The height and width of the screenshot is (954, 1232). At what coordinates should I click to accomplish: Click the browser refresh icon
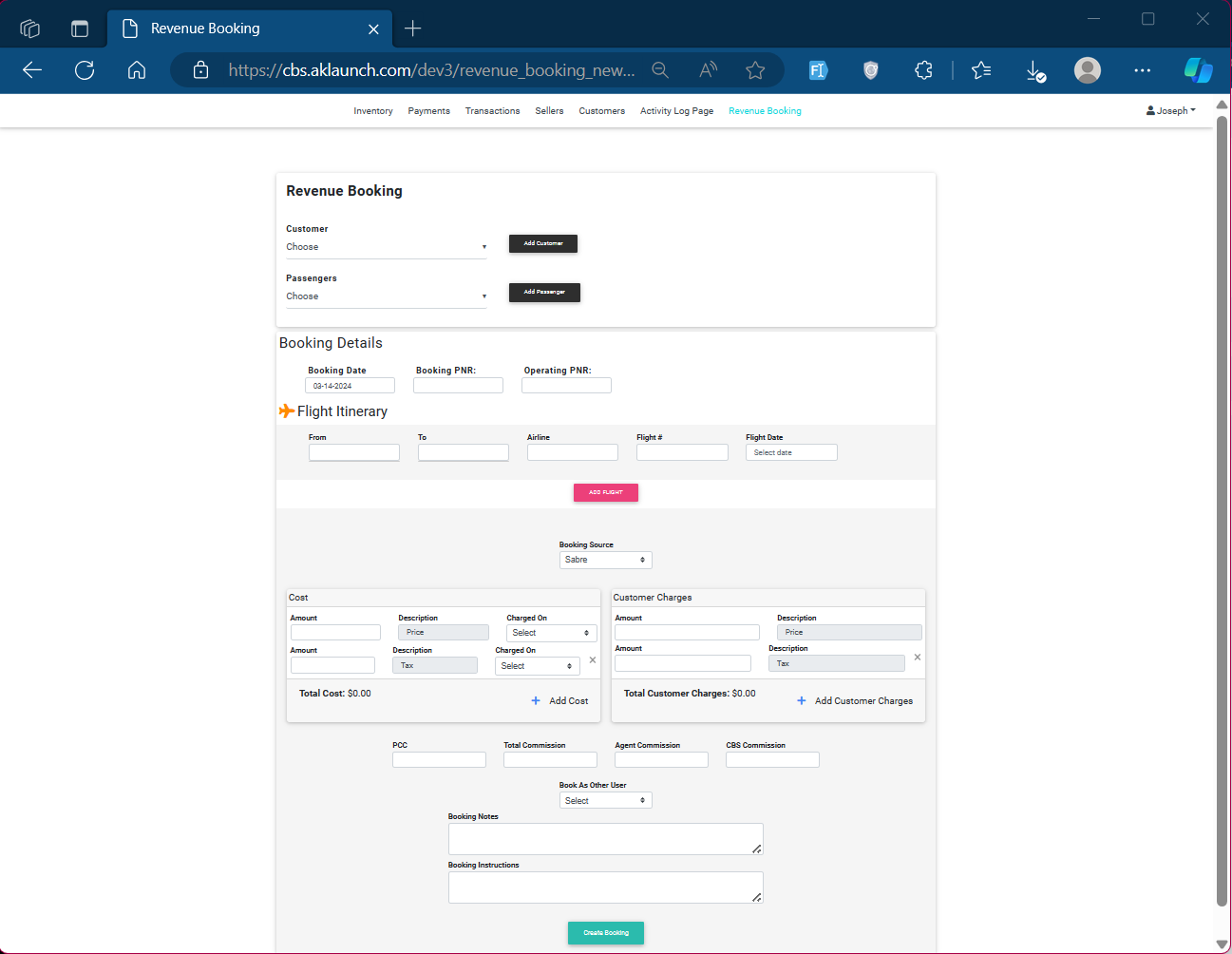[x=85, y=70]
